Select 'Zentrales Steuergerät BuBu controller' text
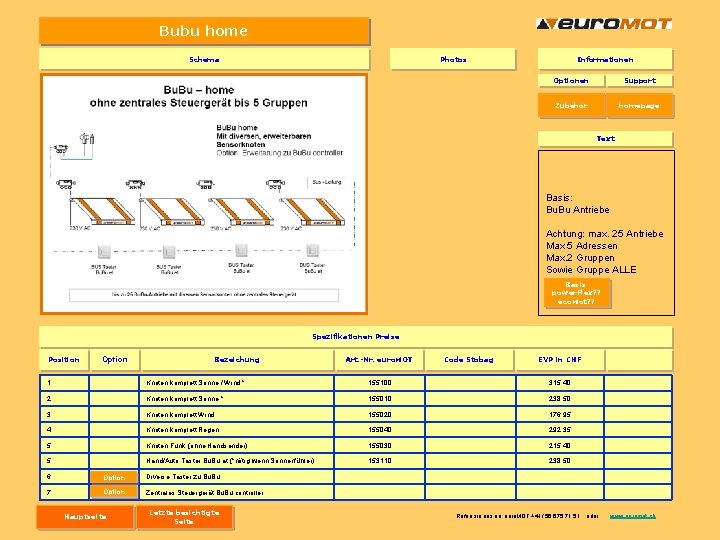 coord(205,493)
